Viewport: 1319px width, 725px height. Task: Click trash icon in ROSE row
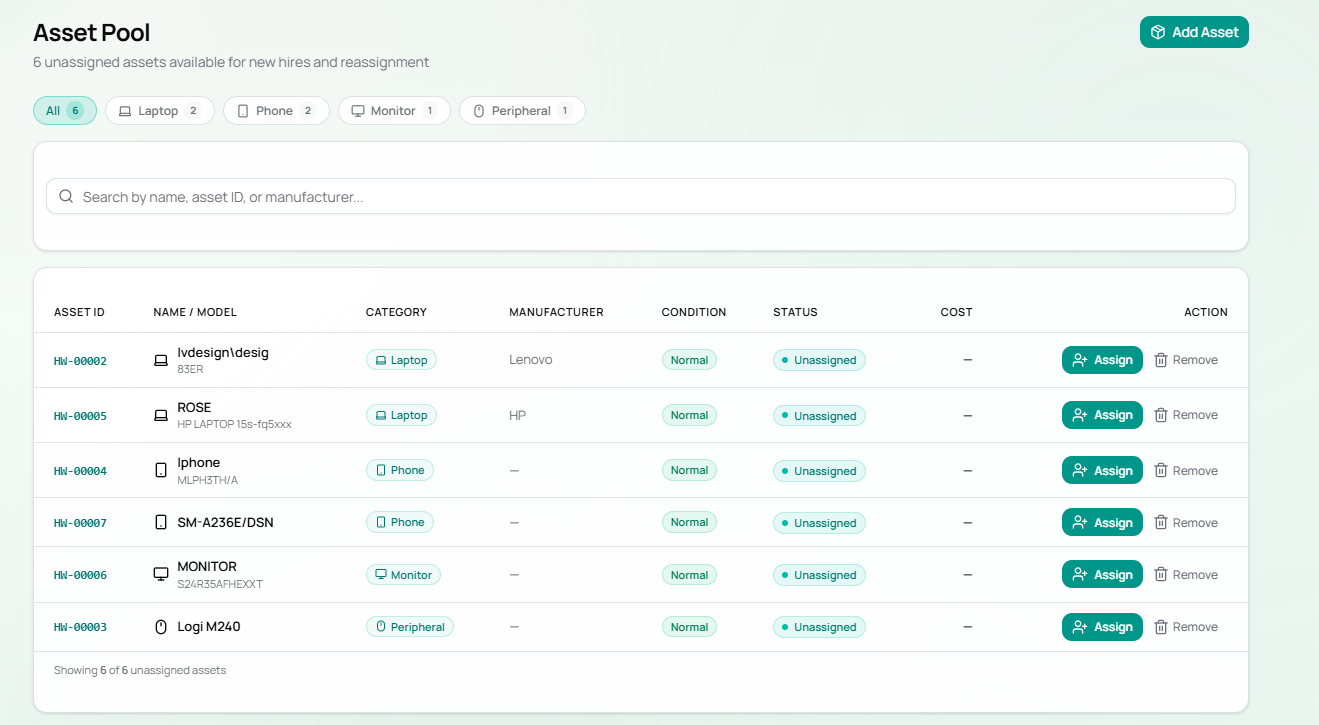1161,415
